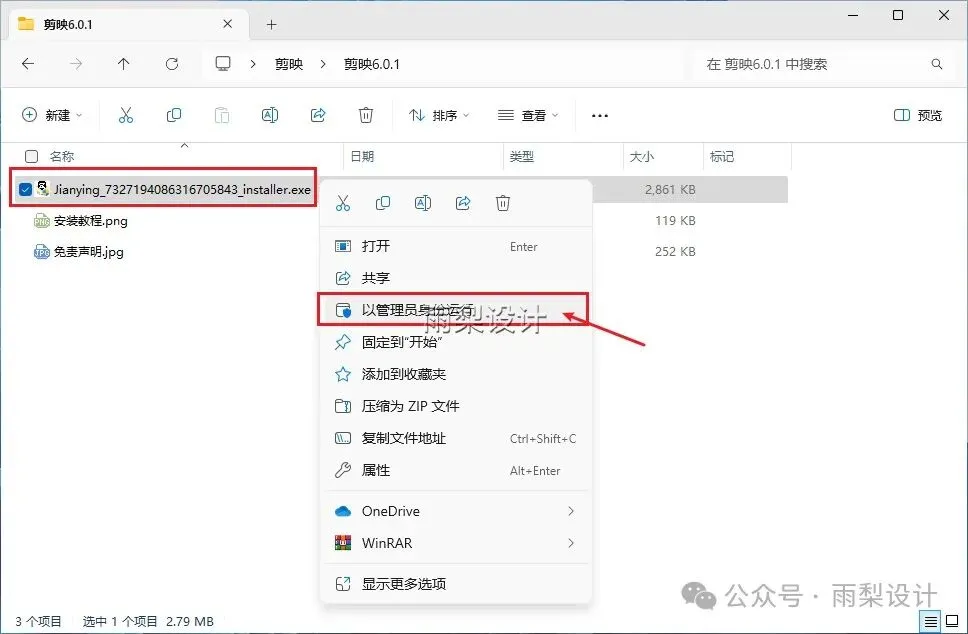Image resolution: width=968 pixels, height=634 pixels.
Task: Sort by the 名称 column header
Action: (62, 156)
